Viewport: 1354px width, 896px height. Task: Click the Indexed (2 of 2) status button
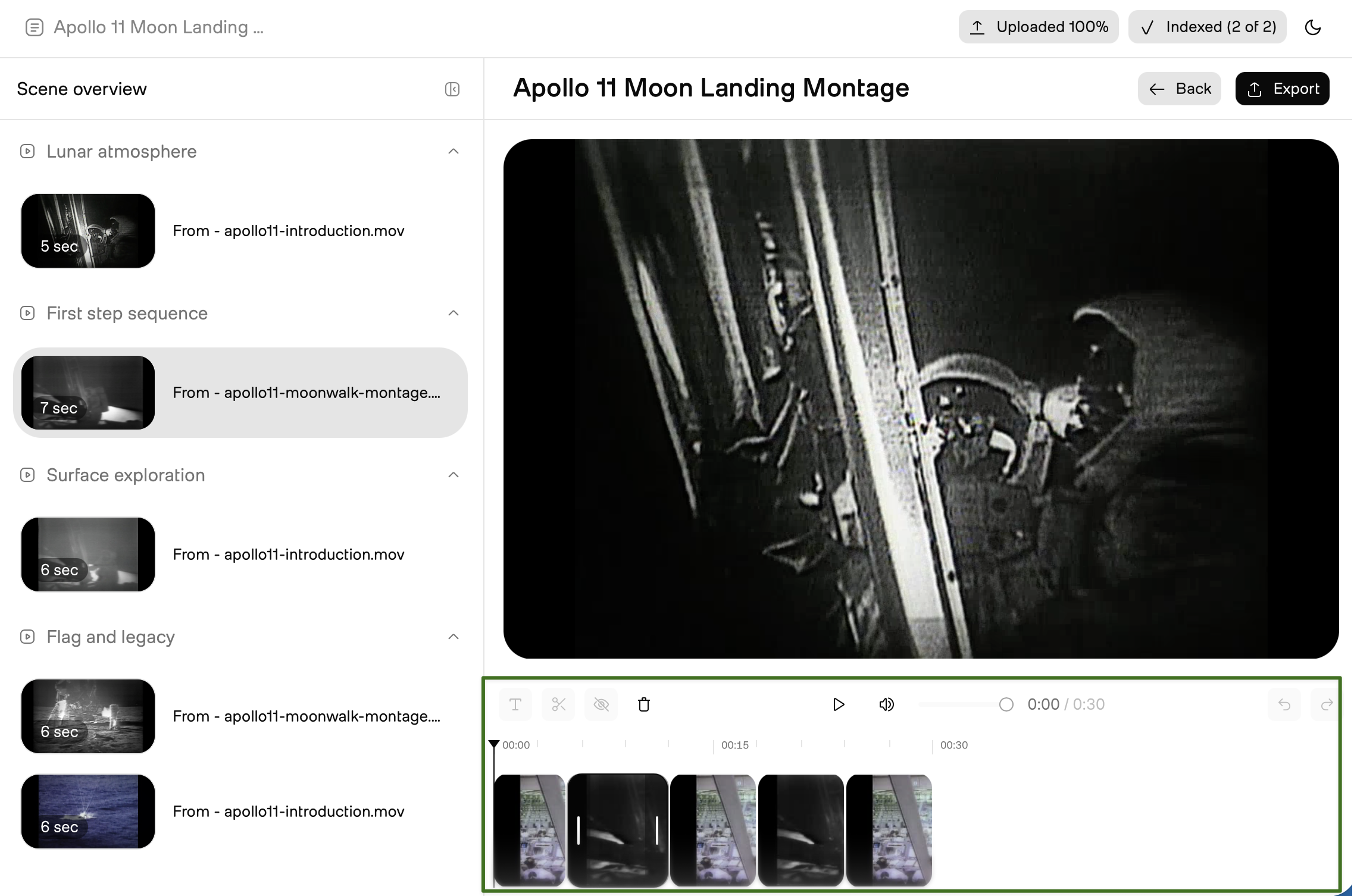(1208, 27)
